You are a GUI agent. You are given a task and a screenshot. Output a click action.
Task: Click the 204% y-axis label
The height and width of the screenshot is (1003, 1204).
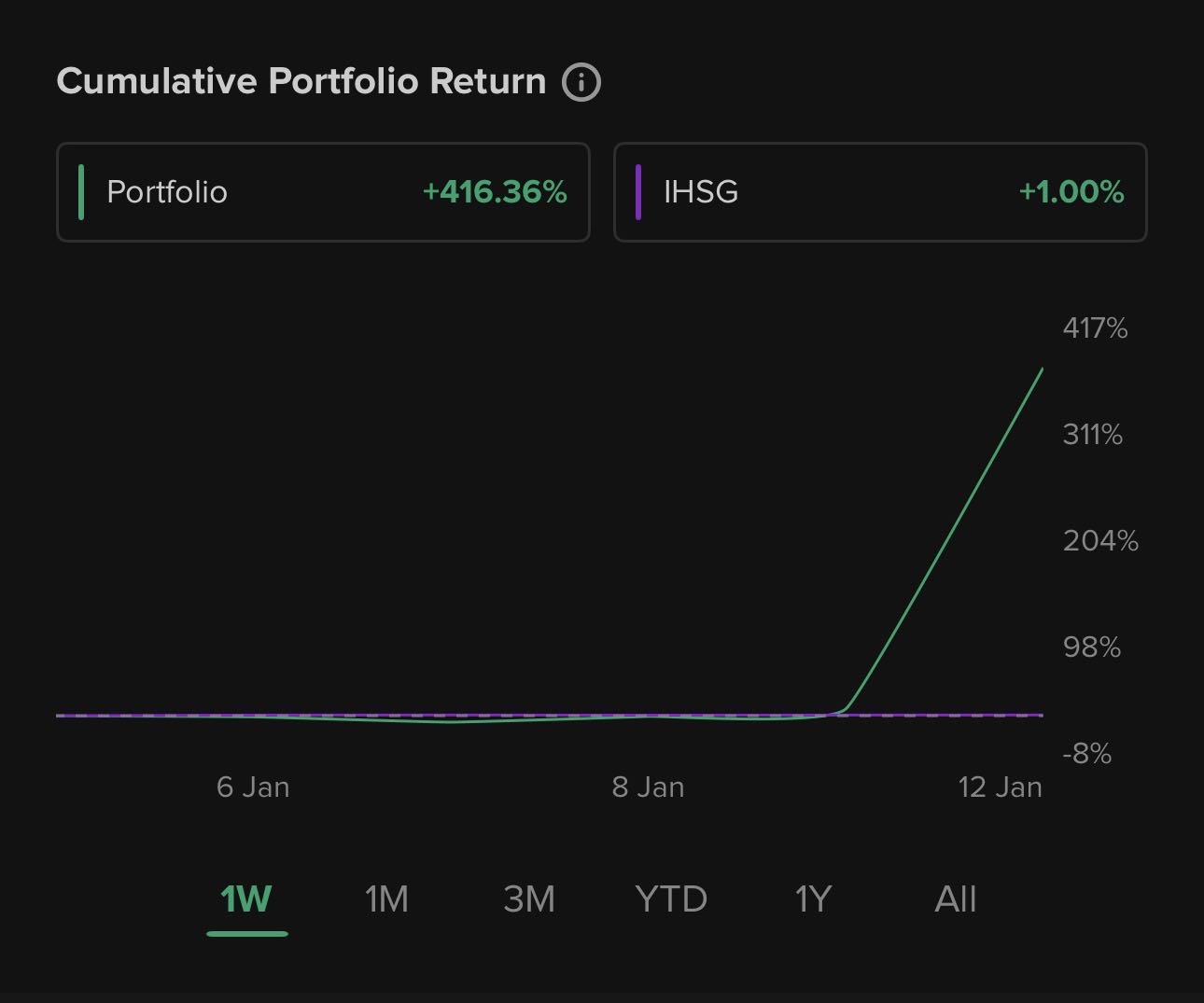point(1100,541)
